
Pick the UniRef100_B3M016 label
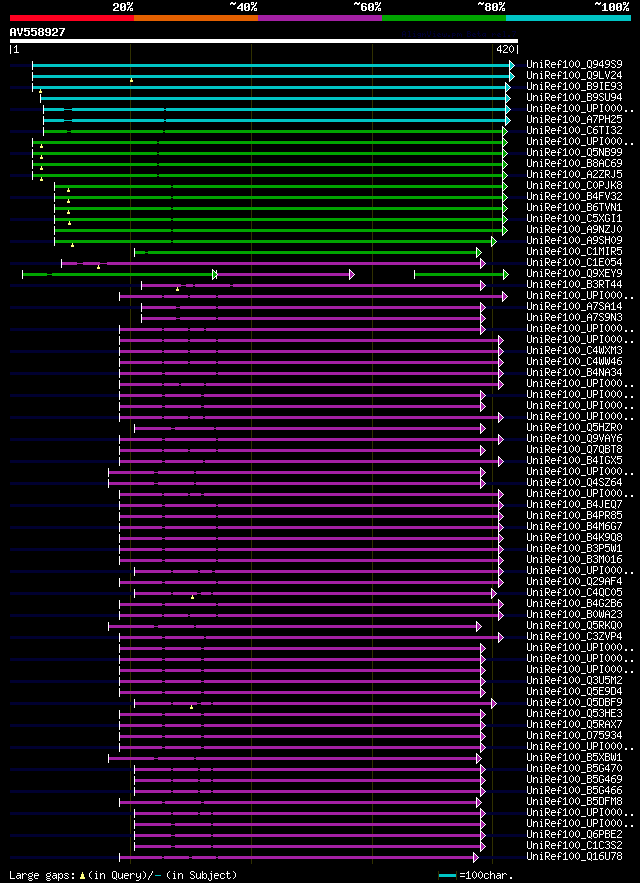(x=574, y=559)
